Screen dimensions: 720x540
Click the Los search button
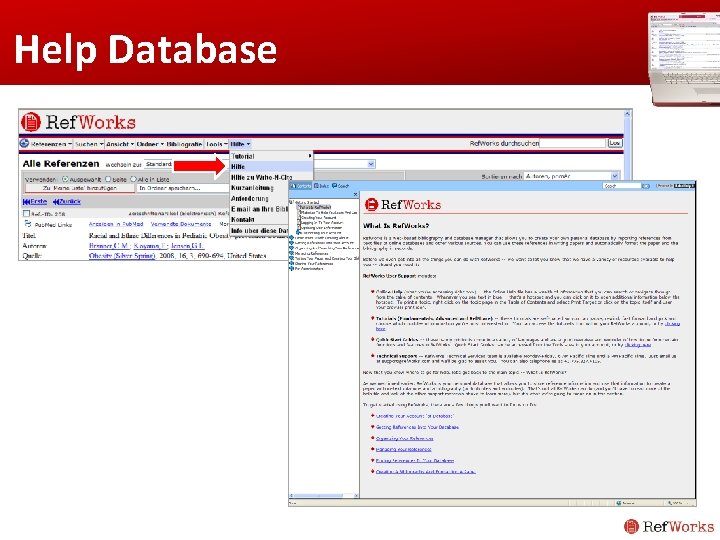614,143
